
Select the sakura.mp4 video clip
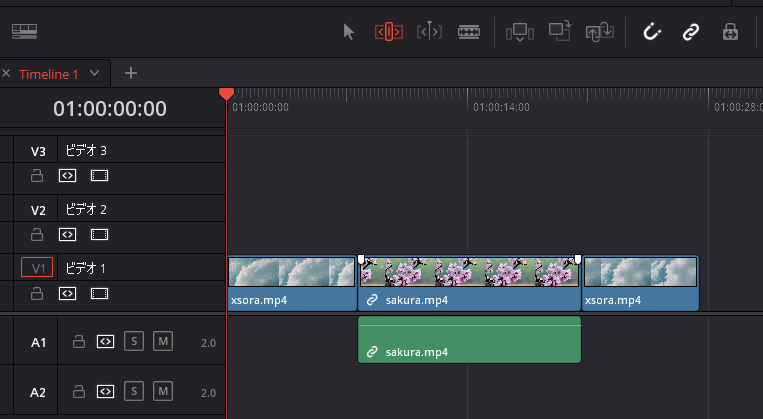[470, 283]
